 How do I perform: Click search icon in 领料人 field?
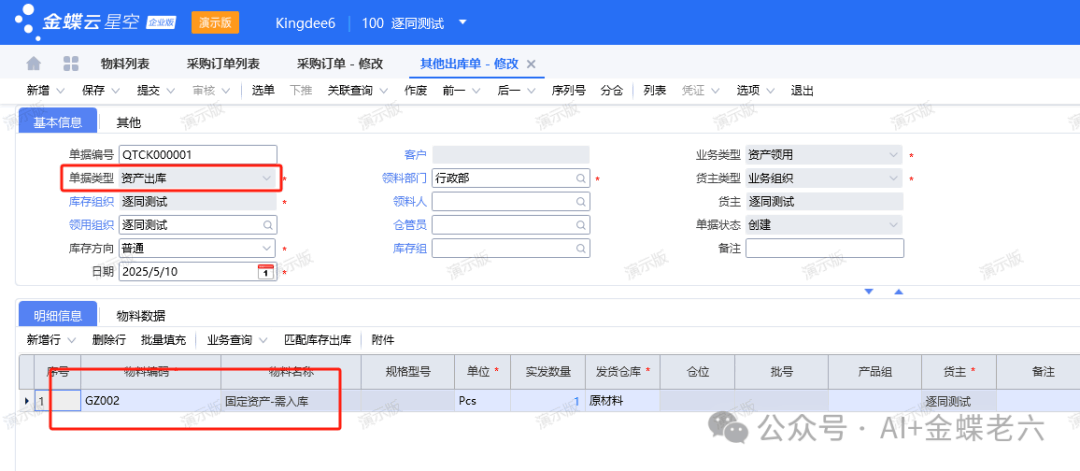[x=581, y=202]
